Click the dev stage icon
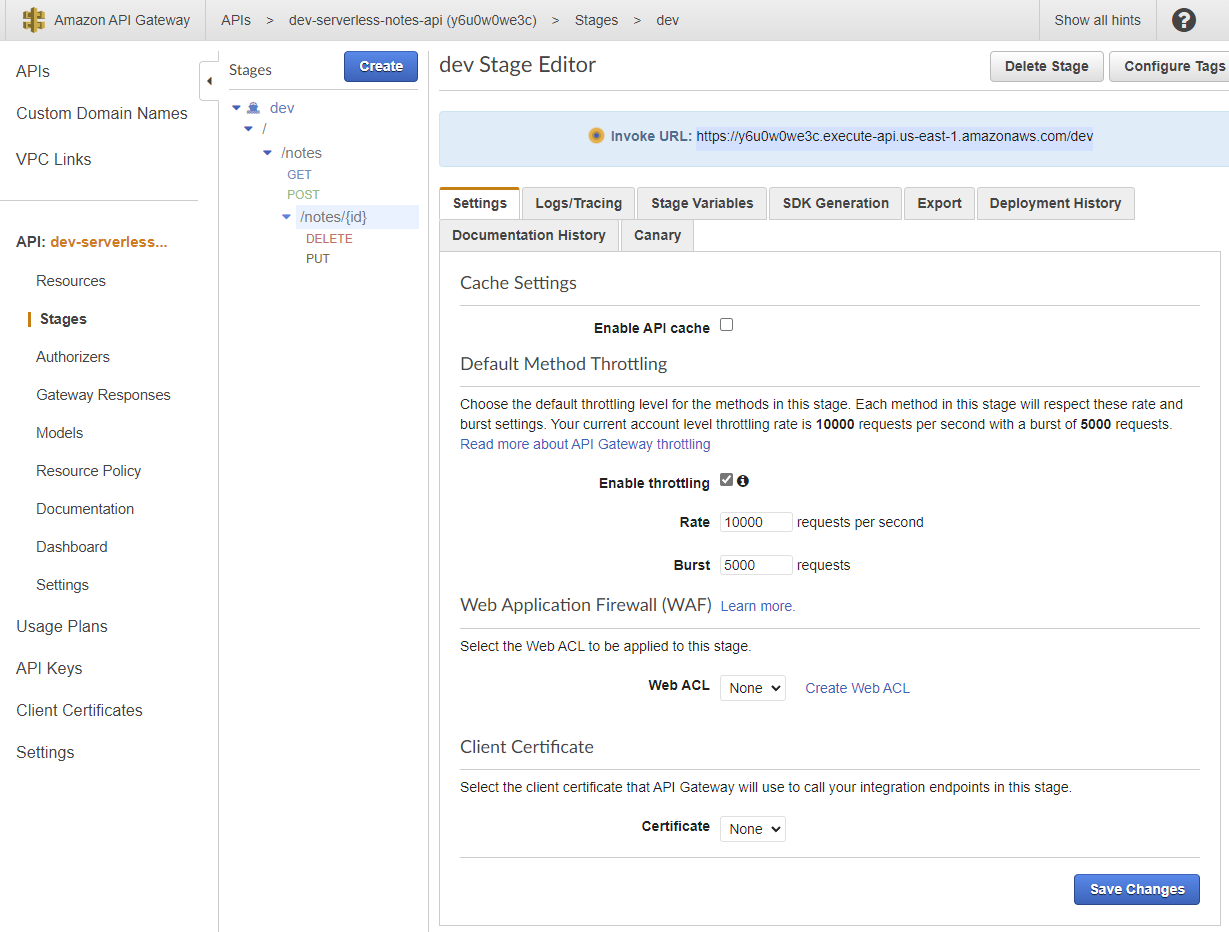The width and height of the screenshot is (1229, 932). pos(254,108)
